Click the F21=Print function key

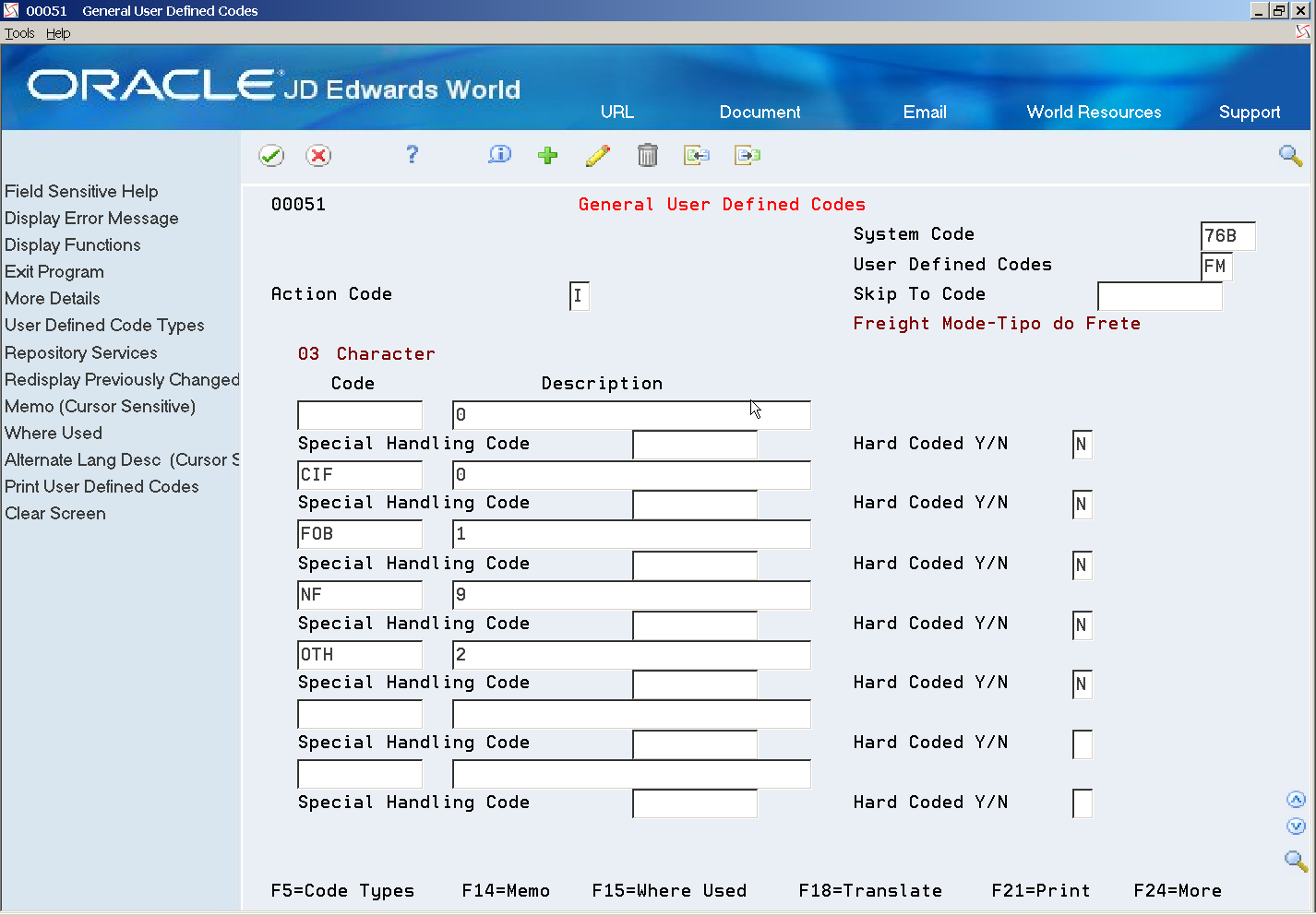(1041, 890)
